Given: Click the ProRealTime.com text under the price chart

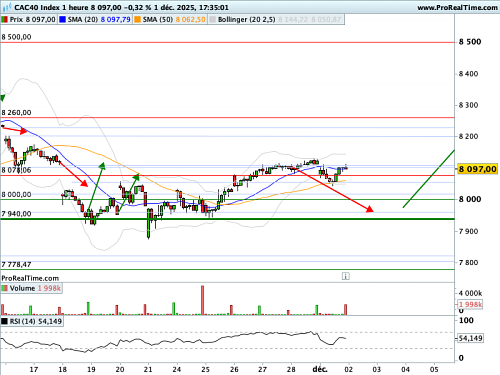Looking at the screenshot, I should tap(30, 278).
